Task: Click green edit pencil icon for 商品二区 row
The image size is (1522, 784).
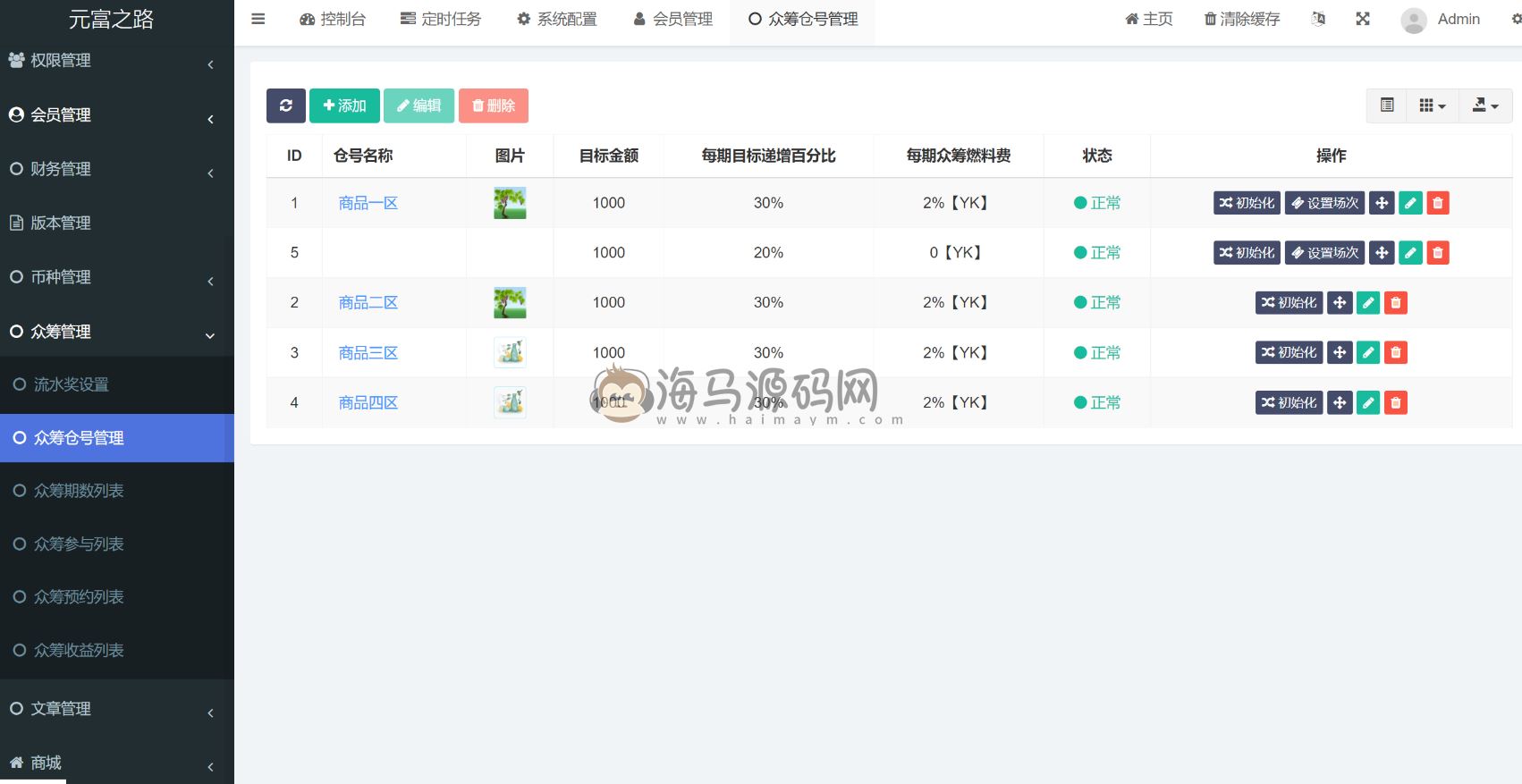Action: [1367, 303]
